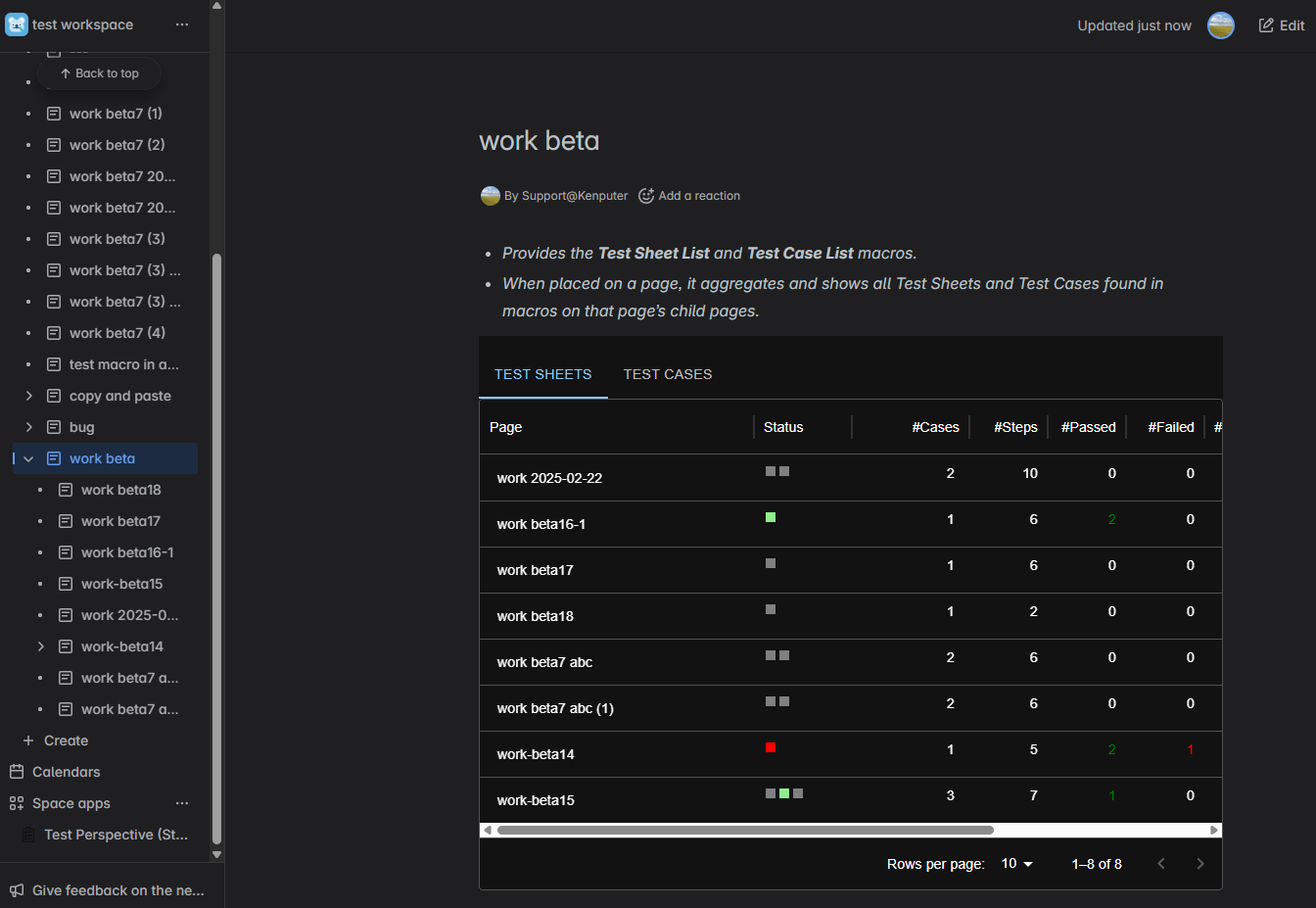Open the workspace more options ellipsis
This screenshot has width=1316, height=908.
182,24
